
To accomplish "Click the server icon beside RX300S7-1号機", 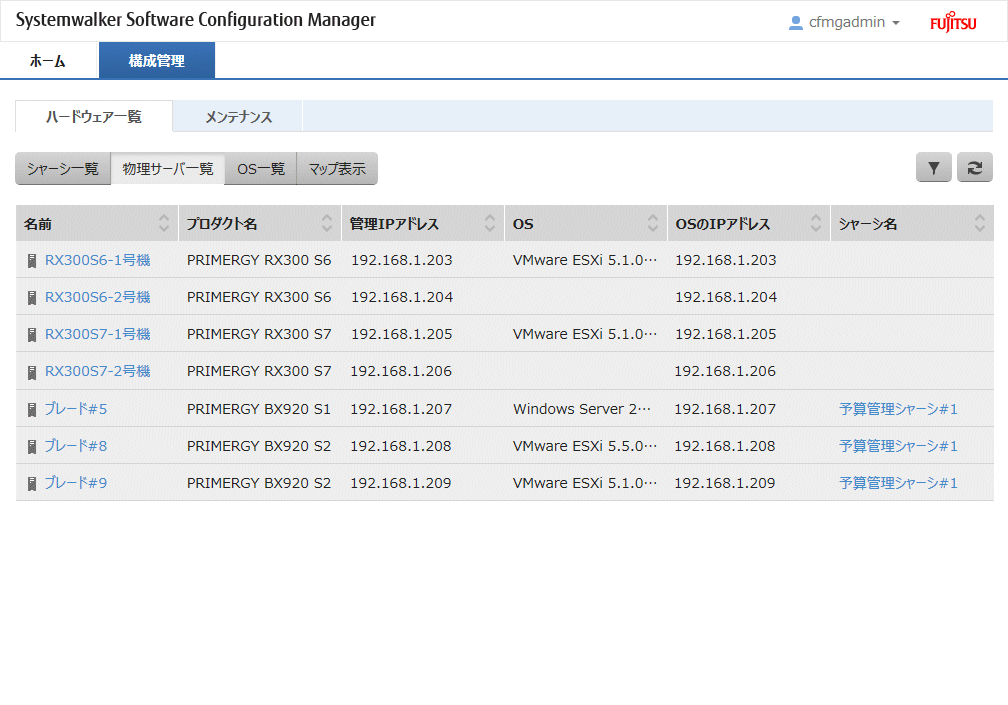I will tap(32, 335).
